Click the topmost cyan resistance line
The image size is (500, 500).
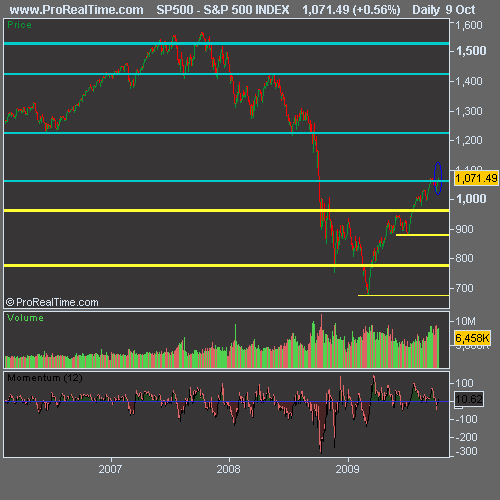tap(226, 44)
